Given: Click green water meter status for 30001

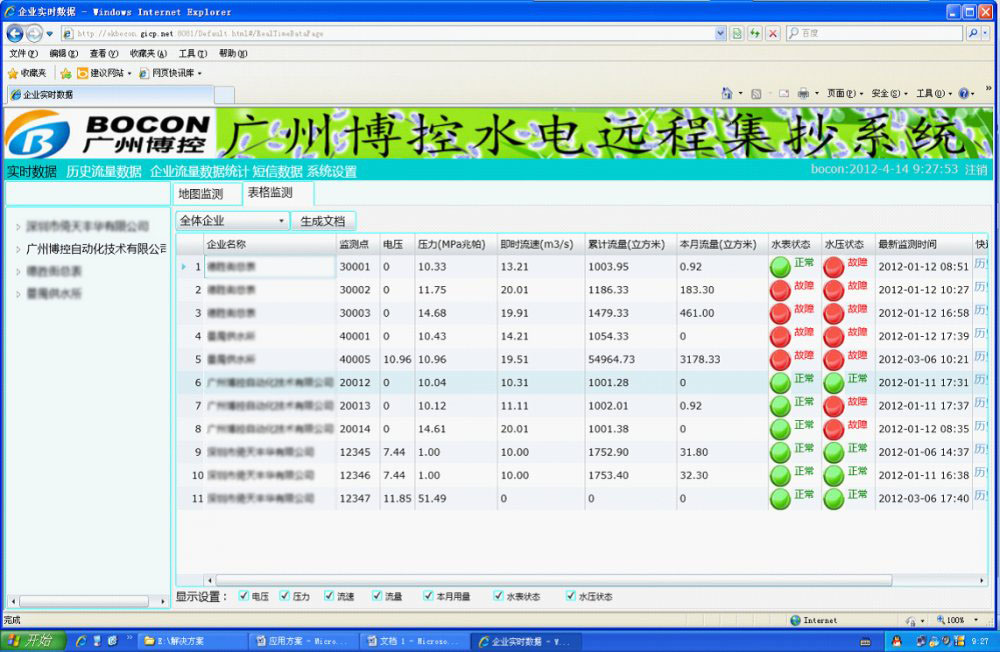Looking at the screenshot, I should click(780, 267).
